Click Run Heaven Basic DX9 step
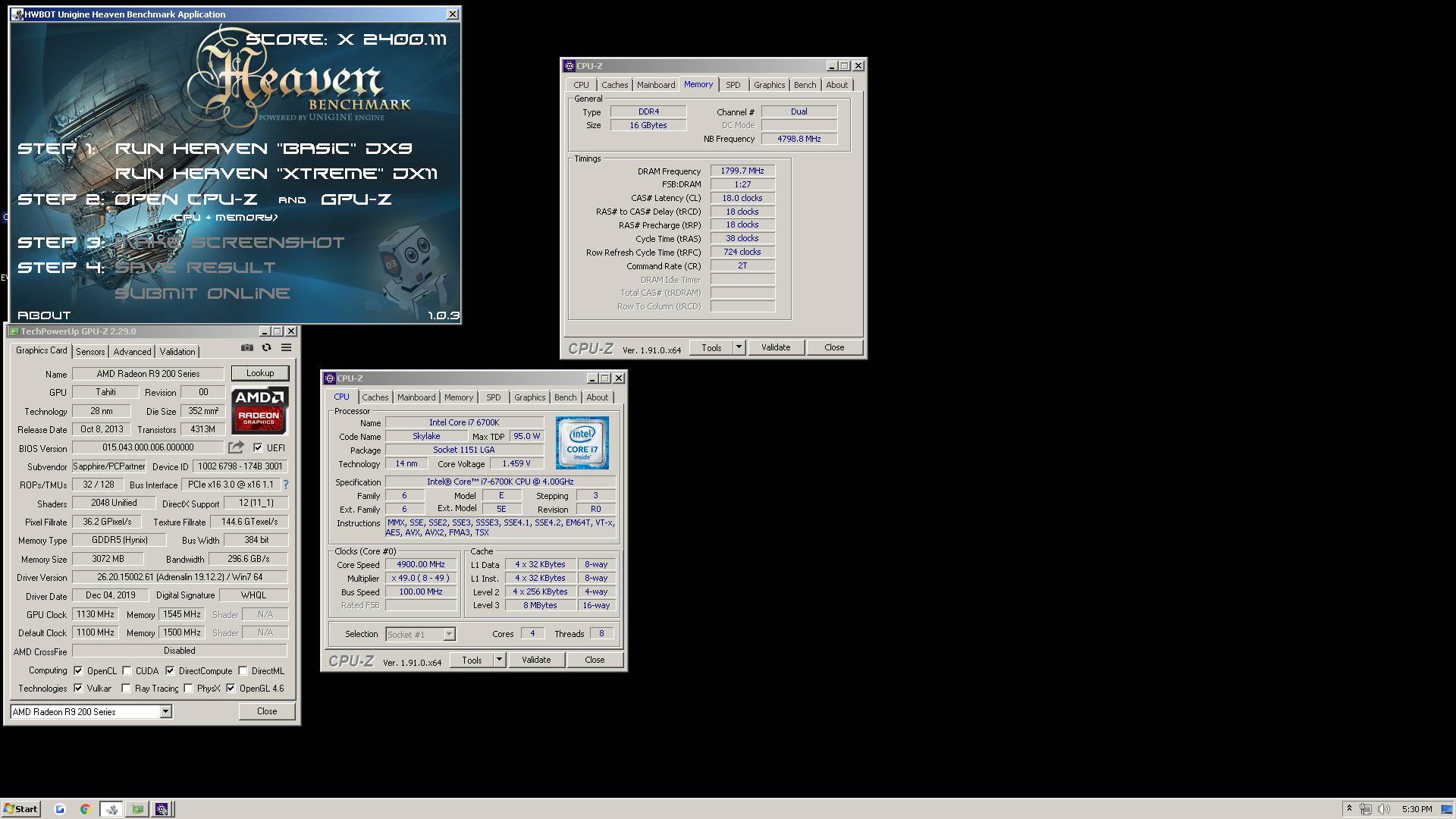Screen dimensions: 1456x819 click(263, 149)
